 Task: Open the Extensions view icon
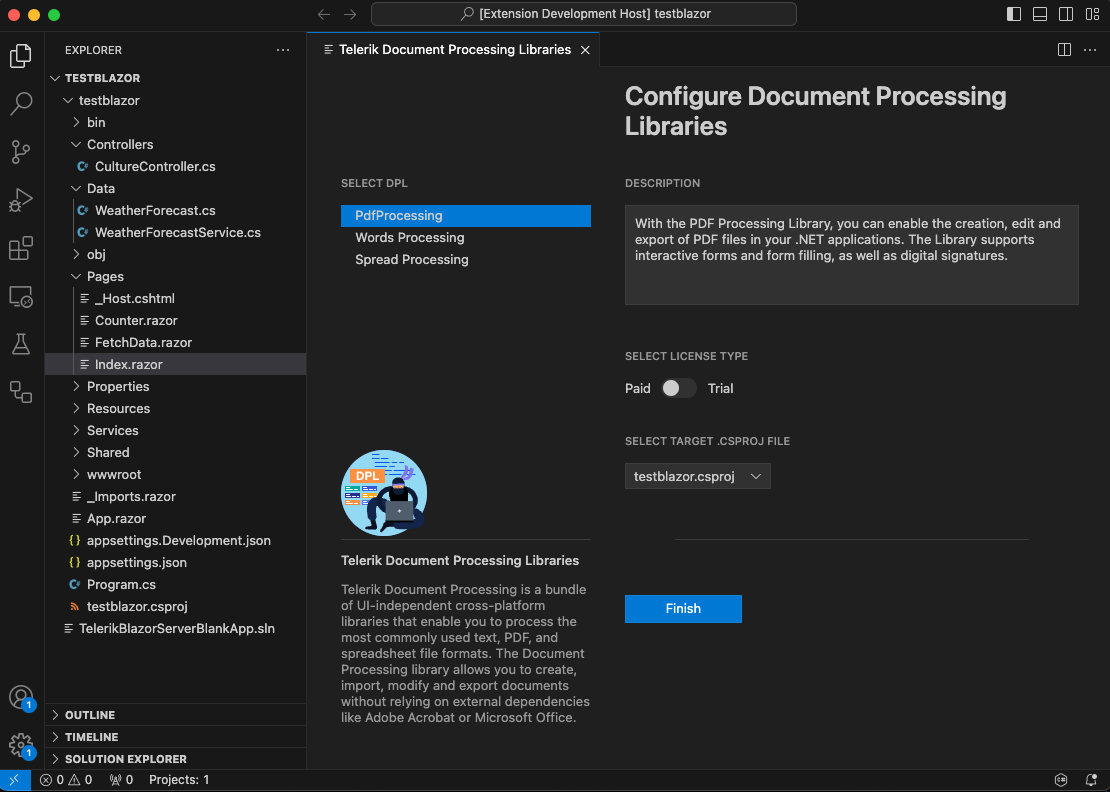21,248
